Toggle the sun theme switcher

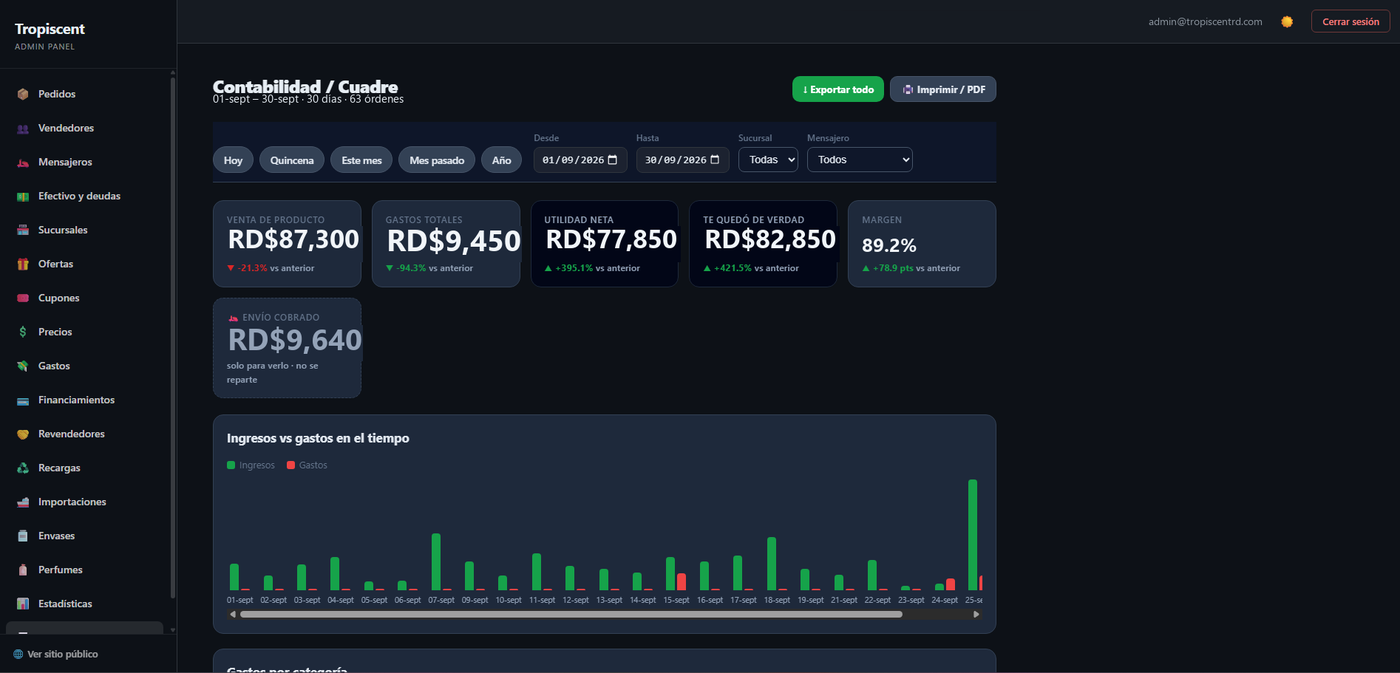tap(1287, 21)
